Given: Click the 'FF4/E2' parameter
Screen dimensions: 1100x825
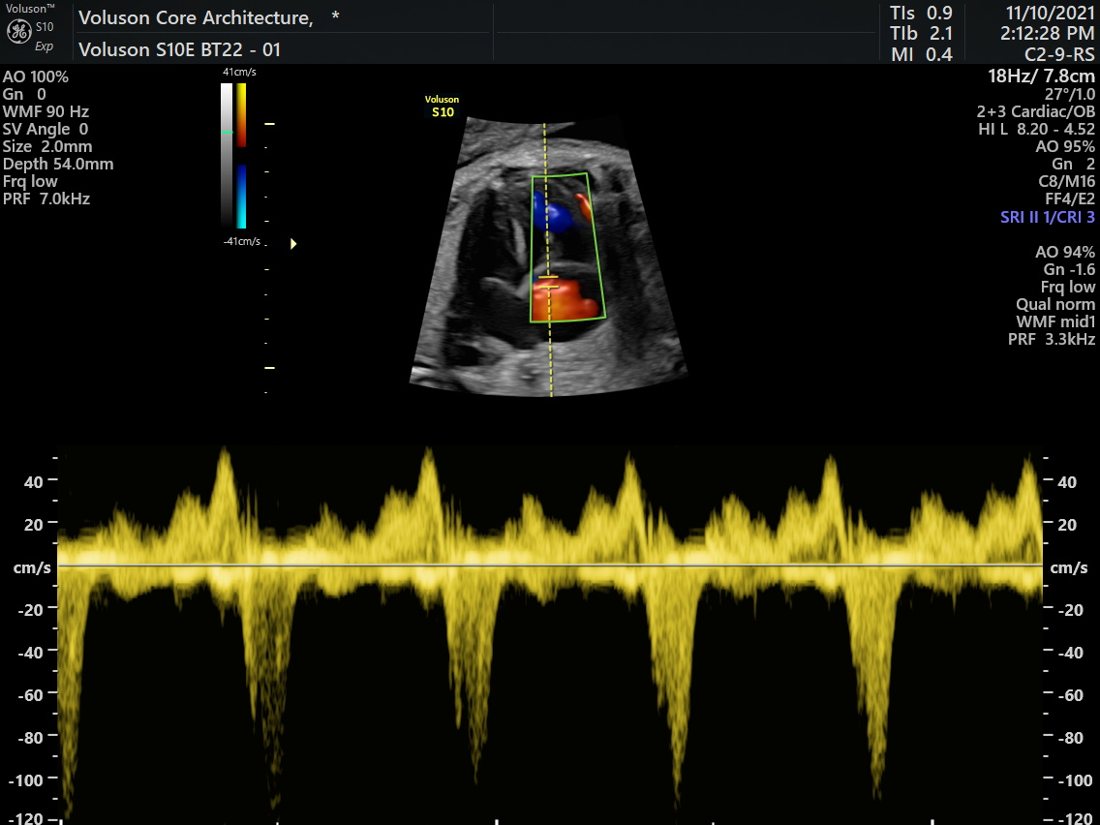Looking at the screenshot, I should click(x=1069, y=199).
